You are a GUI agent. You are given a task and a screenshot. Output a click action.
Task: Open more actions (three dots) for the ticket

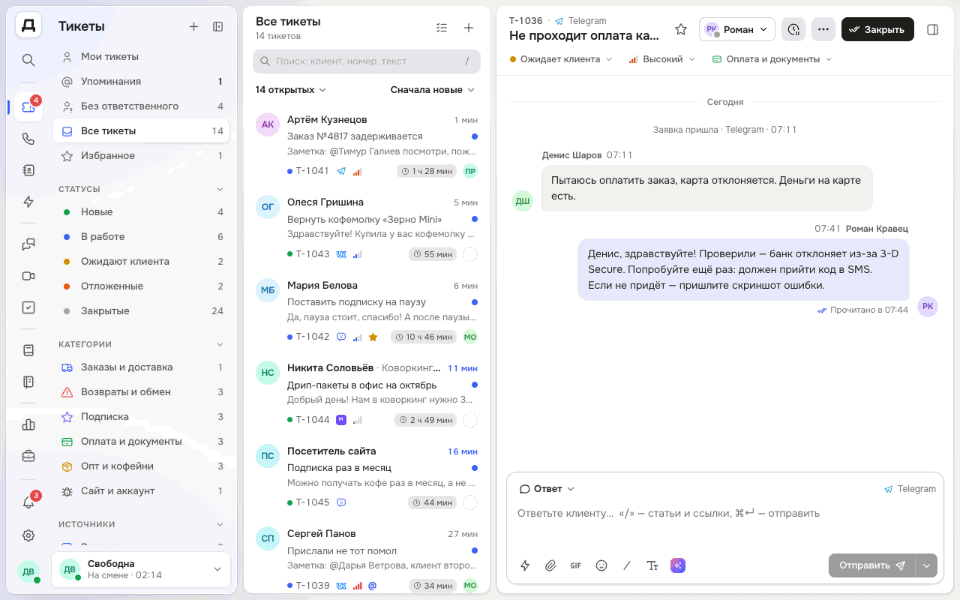(823, 29)
